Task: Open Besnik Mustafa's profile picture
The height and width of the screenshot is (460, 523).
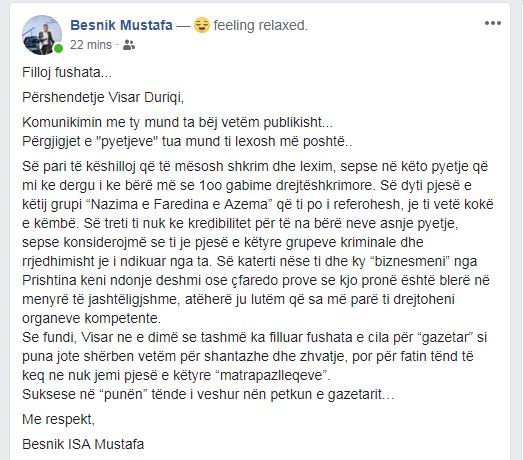Action: point(42,34)
